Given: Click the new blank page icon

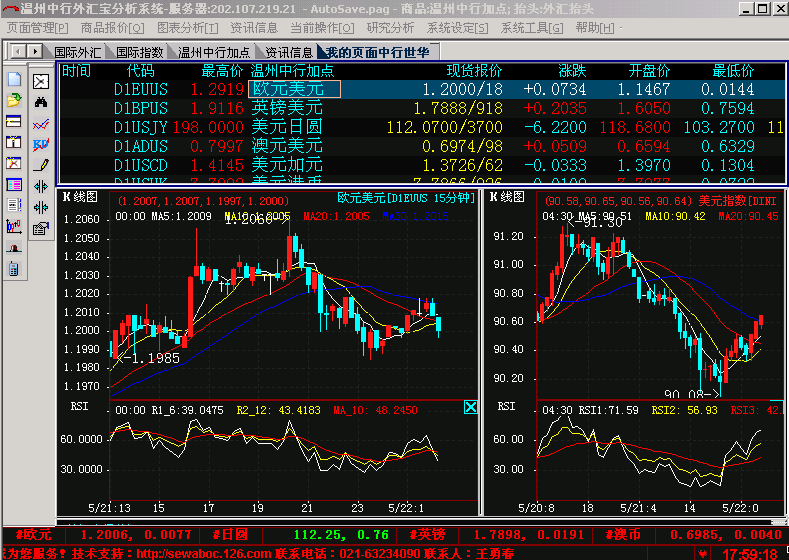Looking at the screenshot, I should point(14,80).
